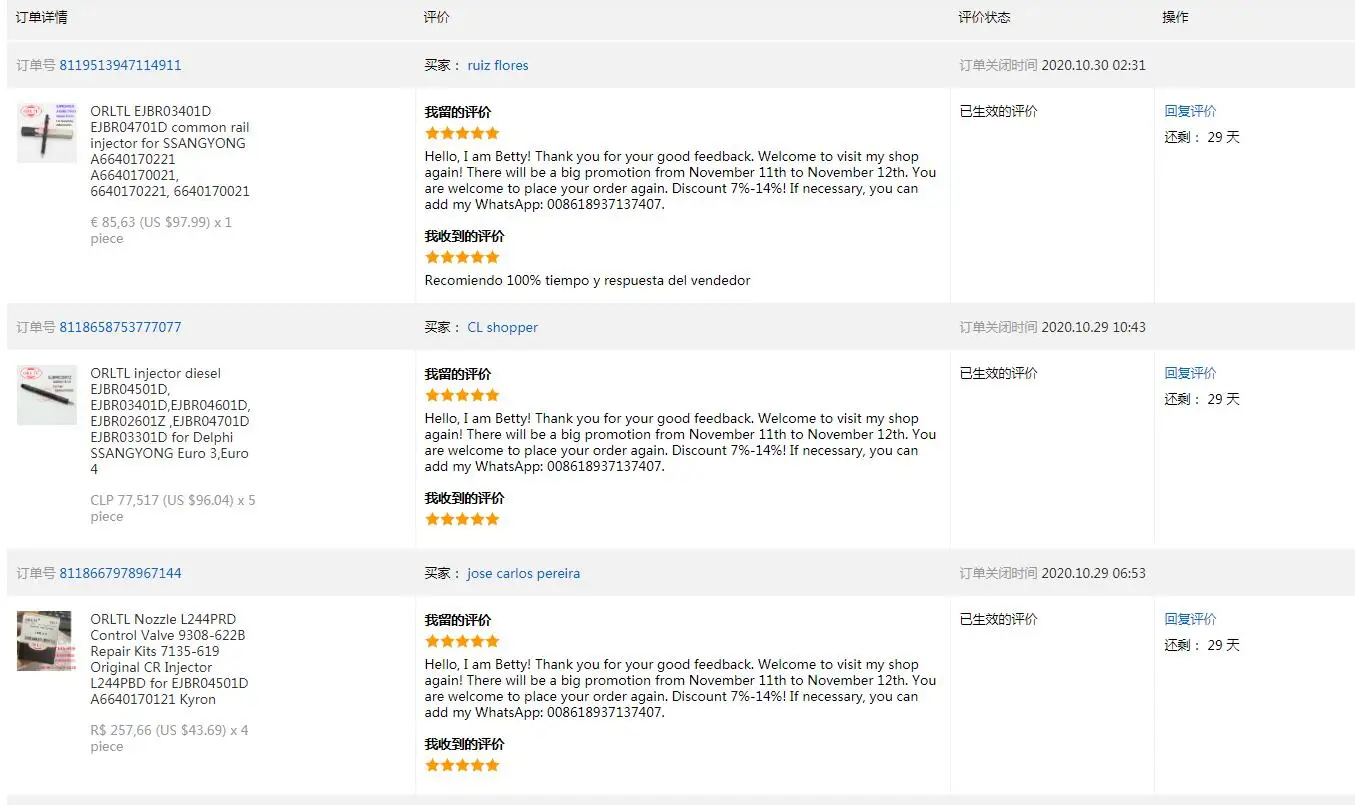Viewport: 1355px width, 805px height.
Task: Open buyer jose carlos pereira's profile
Action: (x=523, y=573)
